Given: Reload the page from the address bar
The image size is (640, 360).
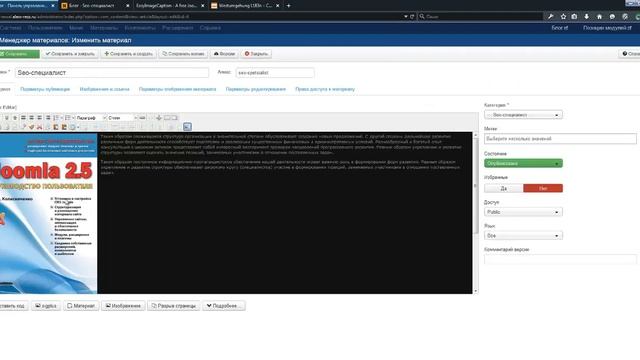Looking at the screenshot, I should tap(412, 17).
